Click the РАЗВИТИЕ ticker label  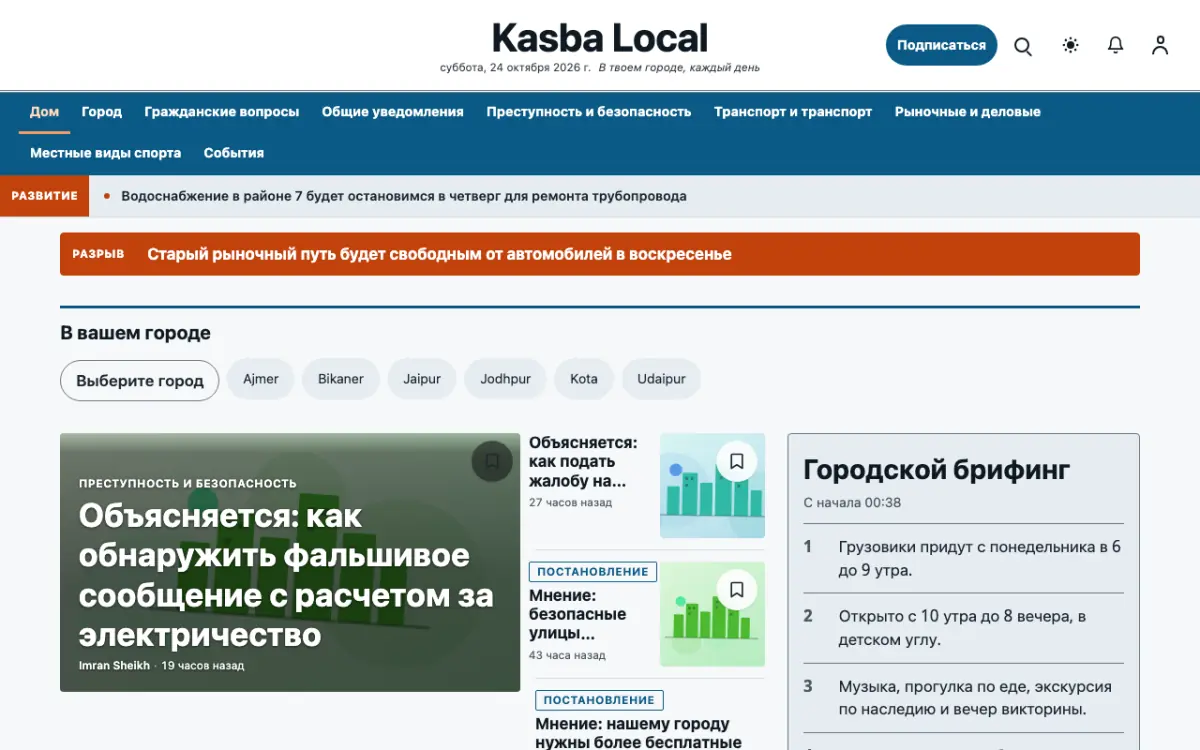tap(45, 196)
